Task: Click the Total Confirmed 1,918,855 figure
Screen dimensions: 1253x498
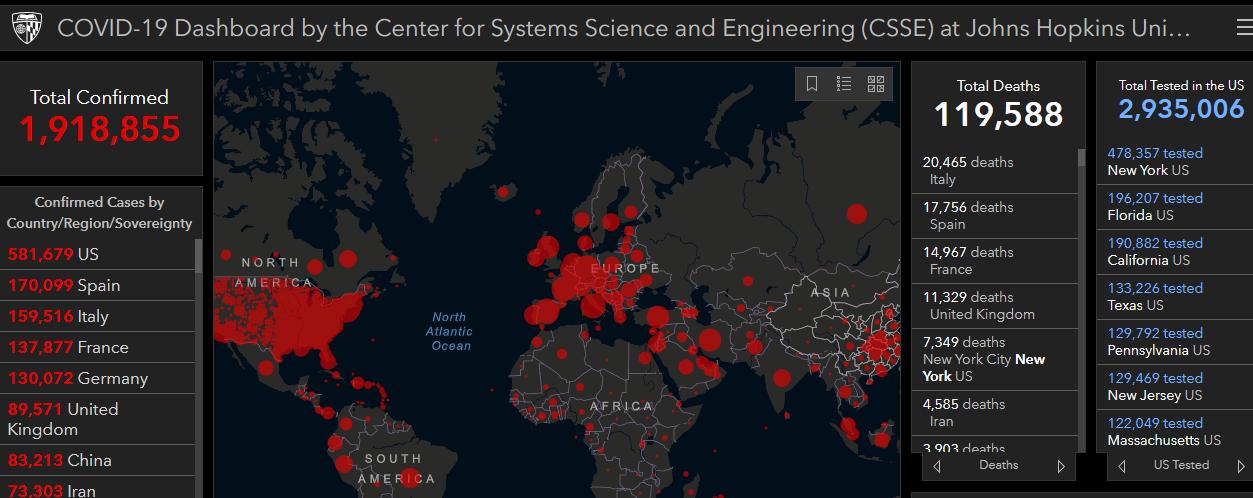Action: click(99, 129)
